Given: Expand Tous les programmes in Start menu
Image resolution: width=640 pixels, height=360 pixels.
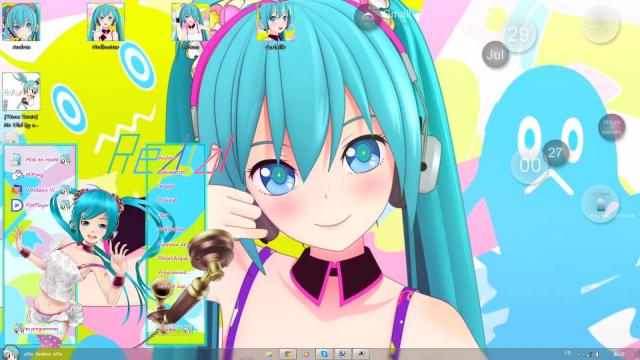Looking at the screenshot, I should [x=39, y=329].
